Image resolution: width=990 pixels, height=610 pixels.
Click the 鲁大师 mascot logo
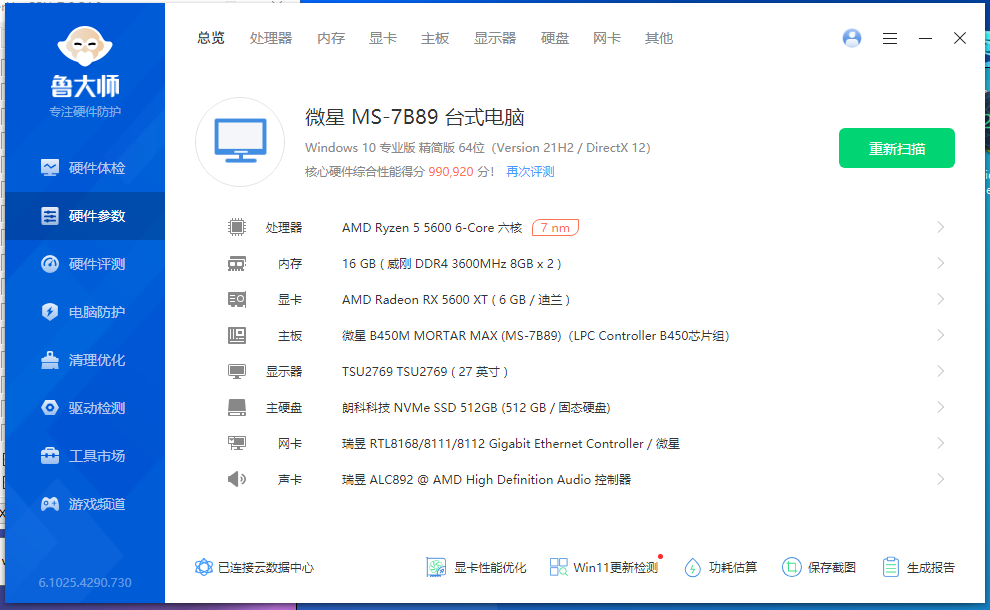[85, 47]
